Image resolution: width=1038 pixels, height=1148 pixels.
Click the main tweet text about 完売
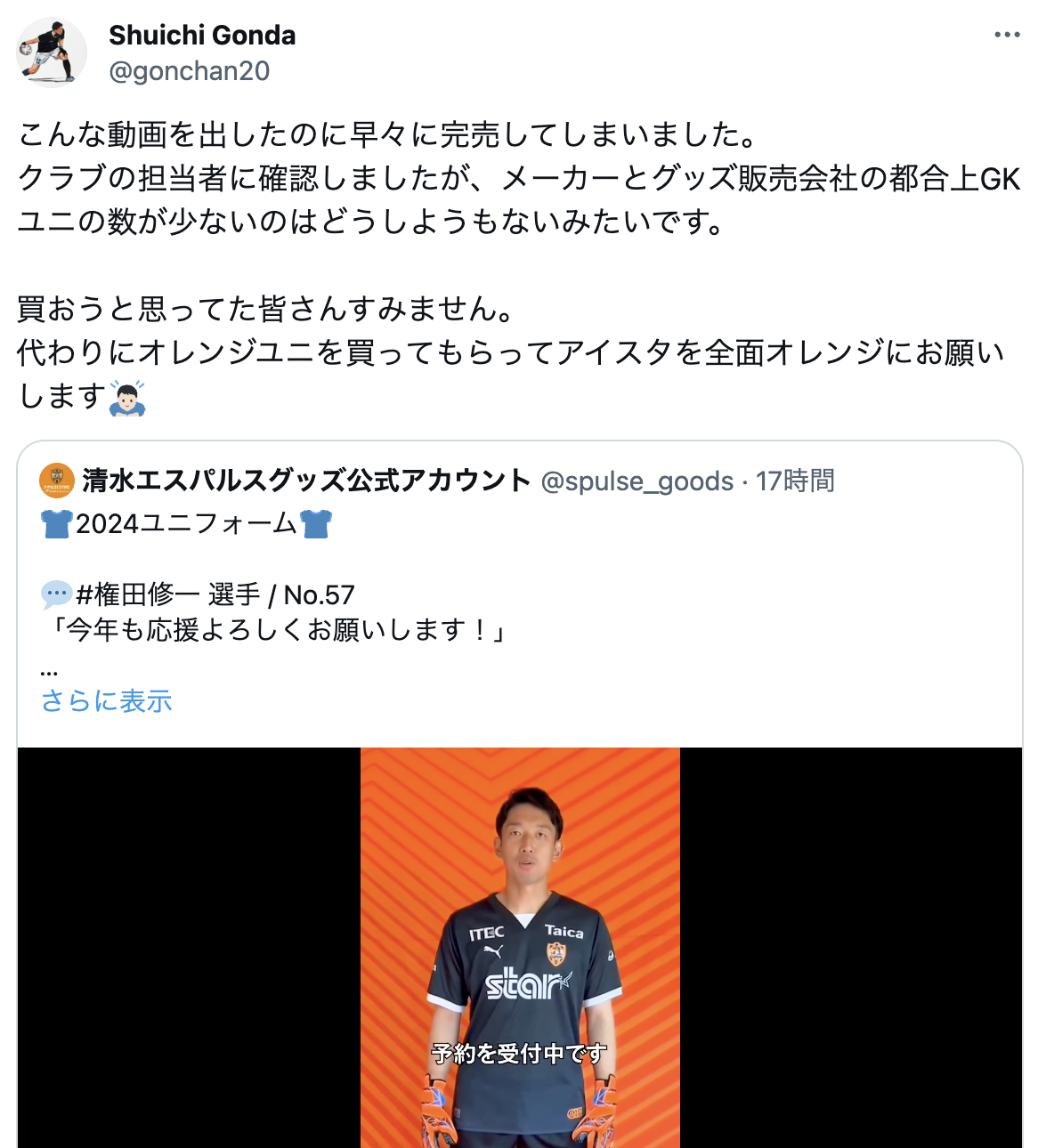(x=387, y=135)
